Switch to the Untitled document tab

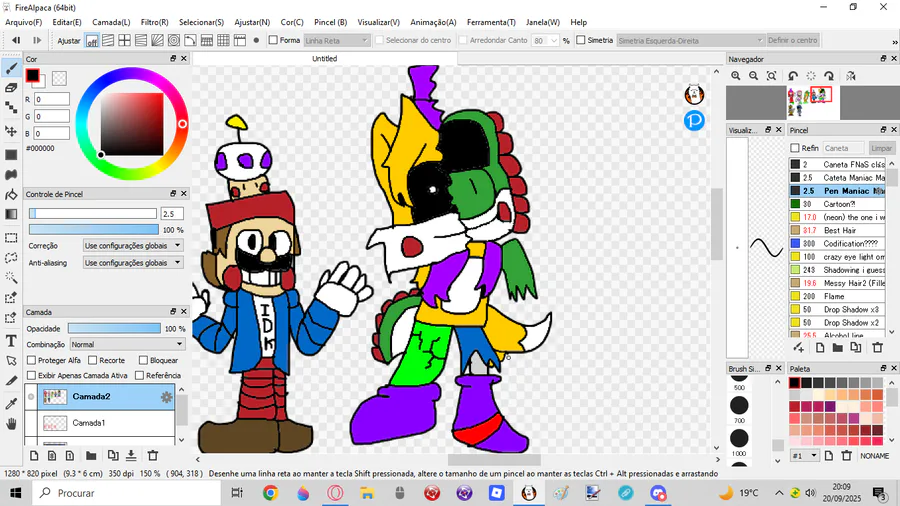coord(325,59)
